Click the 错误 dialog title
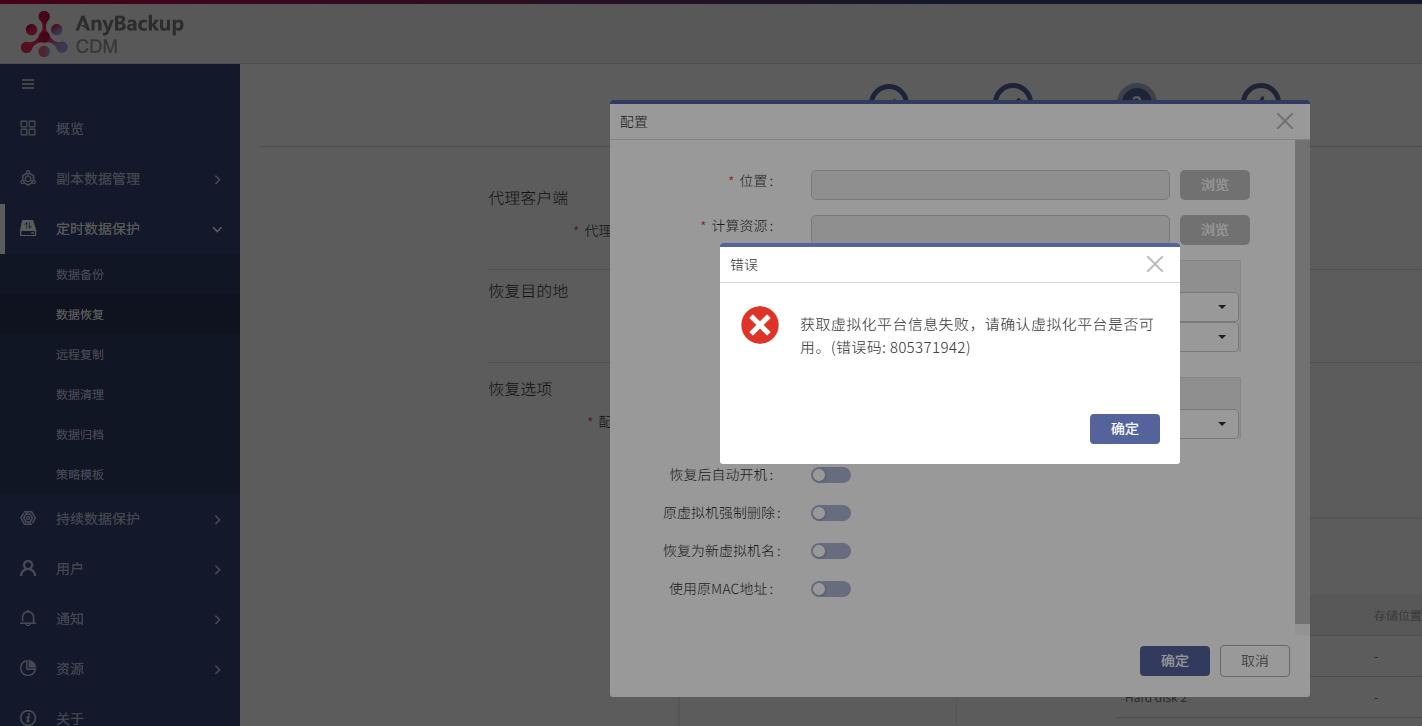Image resolution: width=1422 pixels, height=726 pixels. pos(744,265)
